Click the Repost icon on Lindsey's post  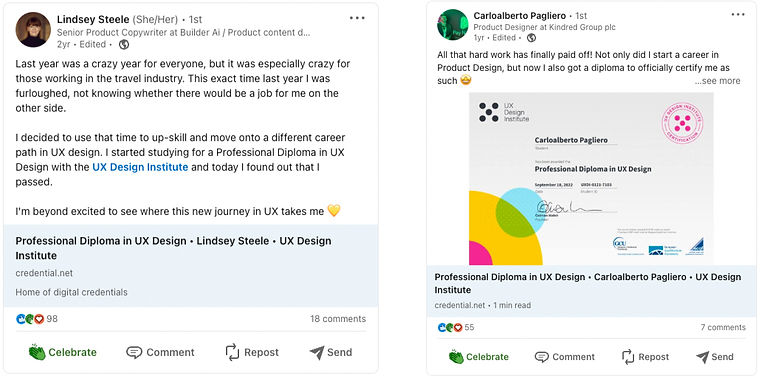click(232, 352)
